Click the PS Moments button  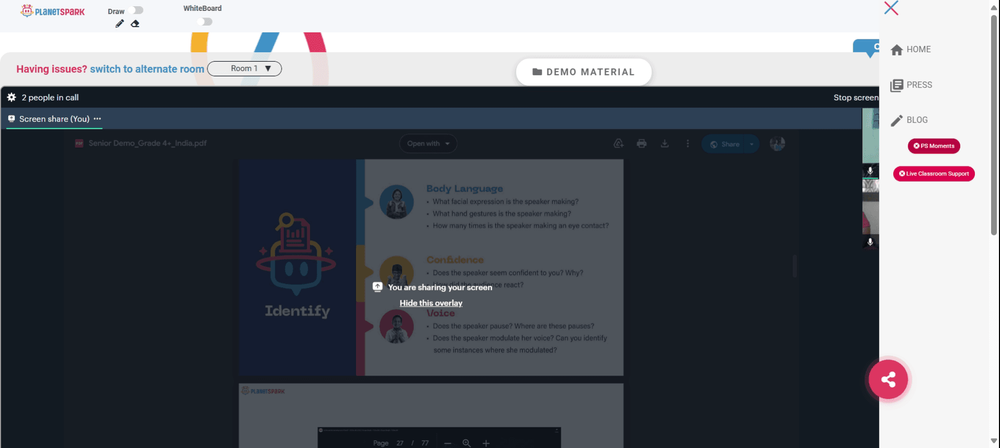934,146
